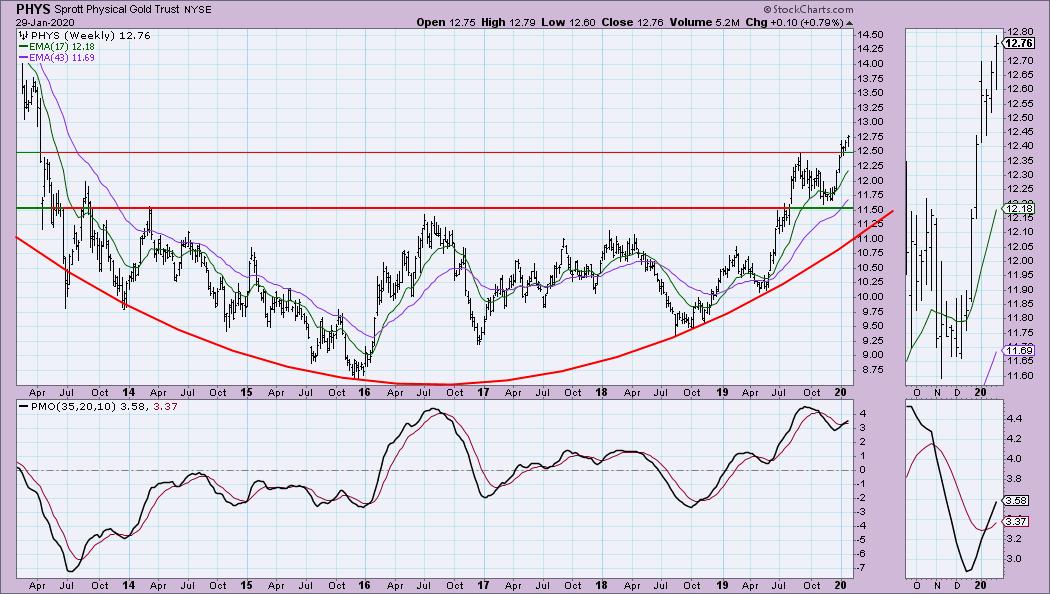Click the 11.69 EMA tag in zoom panel
Viewport: 1050px width, 594px height.
(1019, 350)
